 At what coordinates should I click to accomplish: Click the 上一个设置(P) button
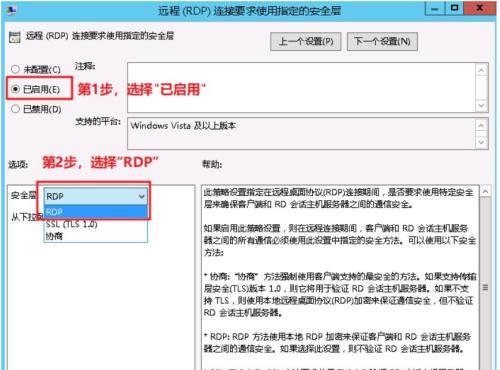point(306,41)
